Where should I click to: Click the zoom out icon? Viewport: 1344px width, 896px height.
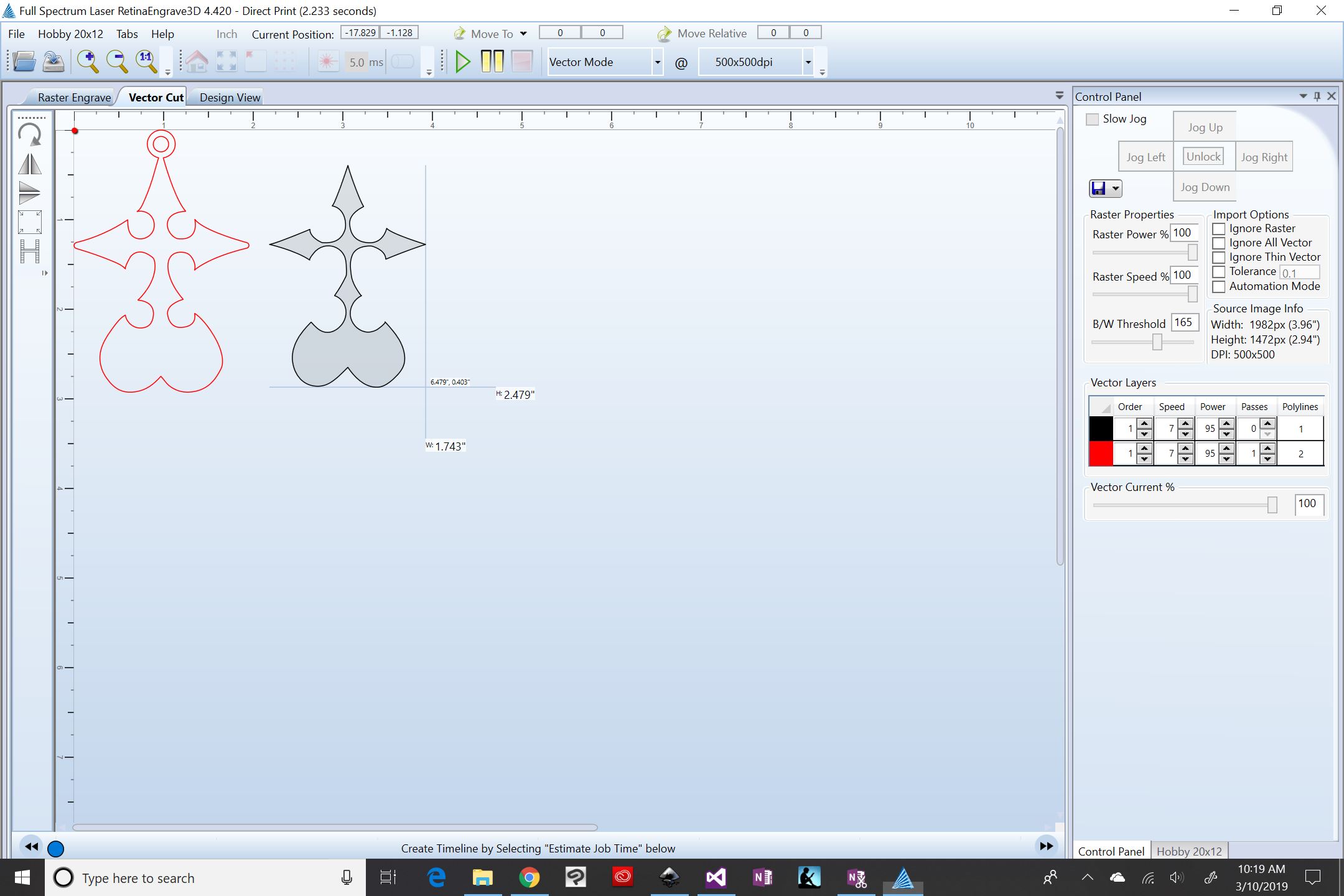pos(117,62)
